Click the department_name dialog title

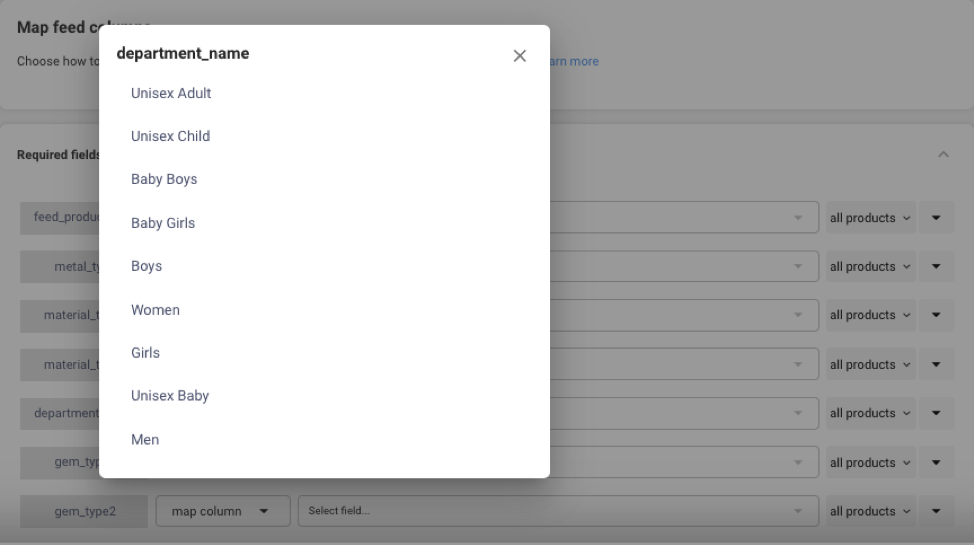click(x=183, y=53)
